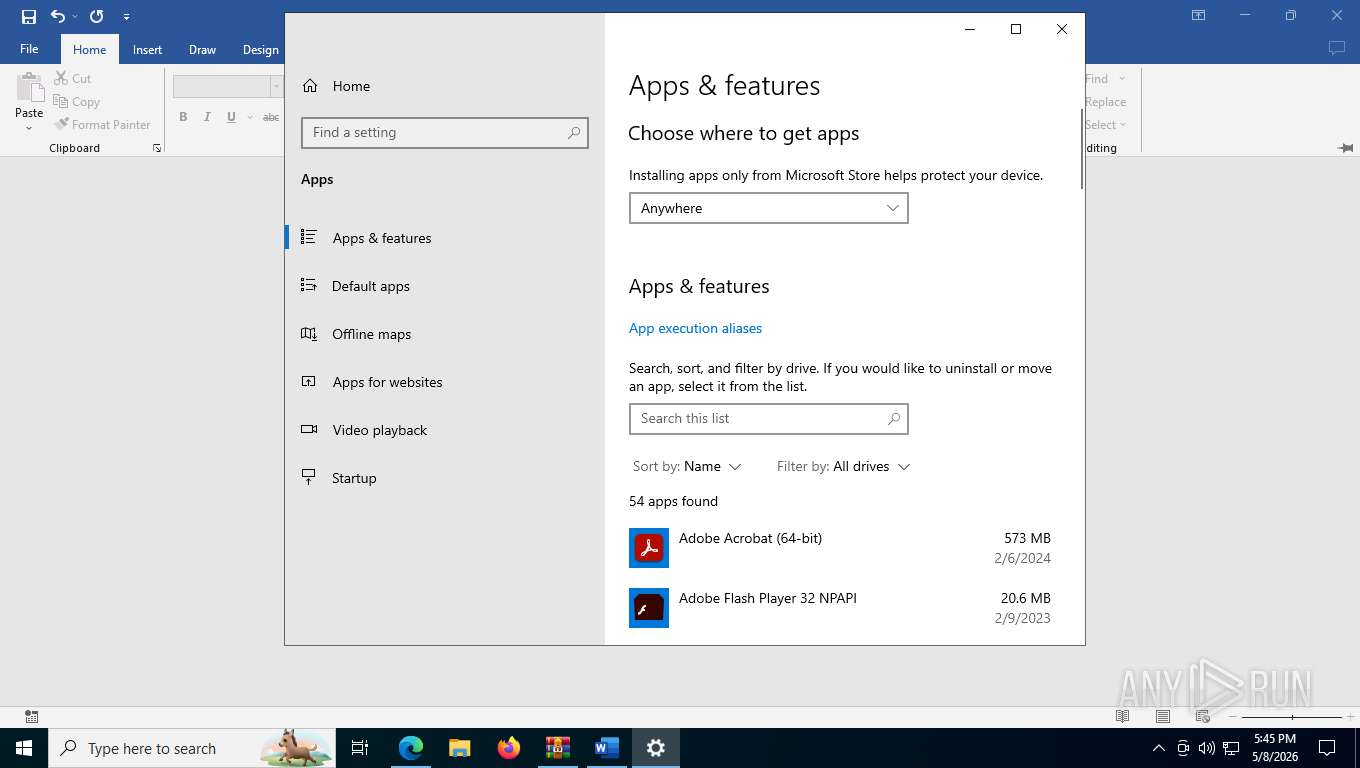
Task: Click the Undo arrow in Word's title bar
Action: point(58,16)
